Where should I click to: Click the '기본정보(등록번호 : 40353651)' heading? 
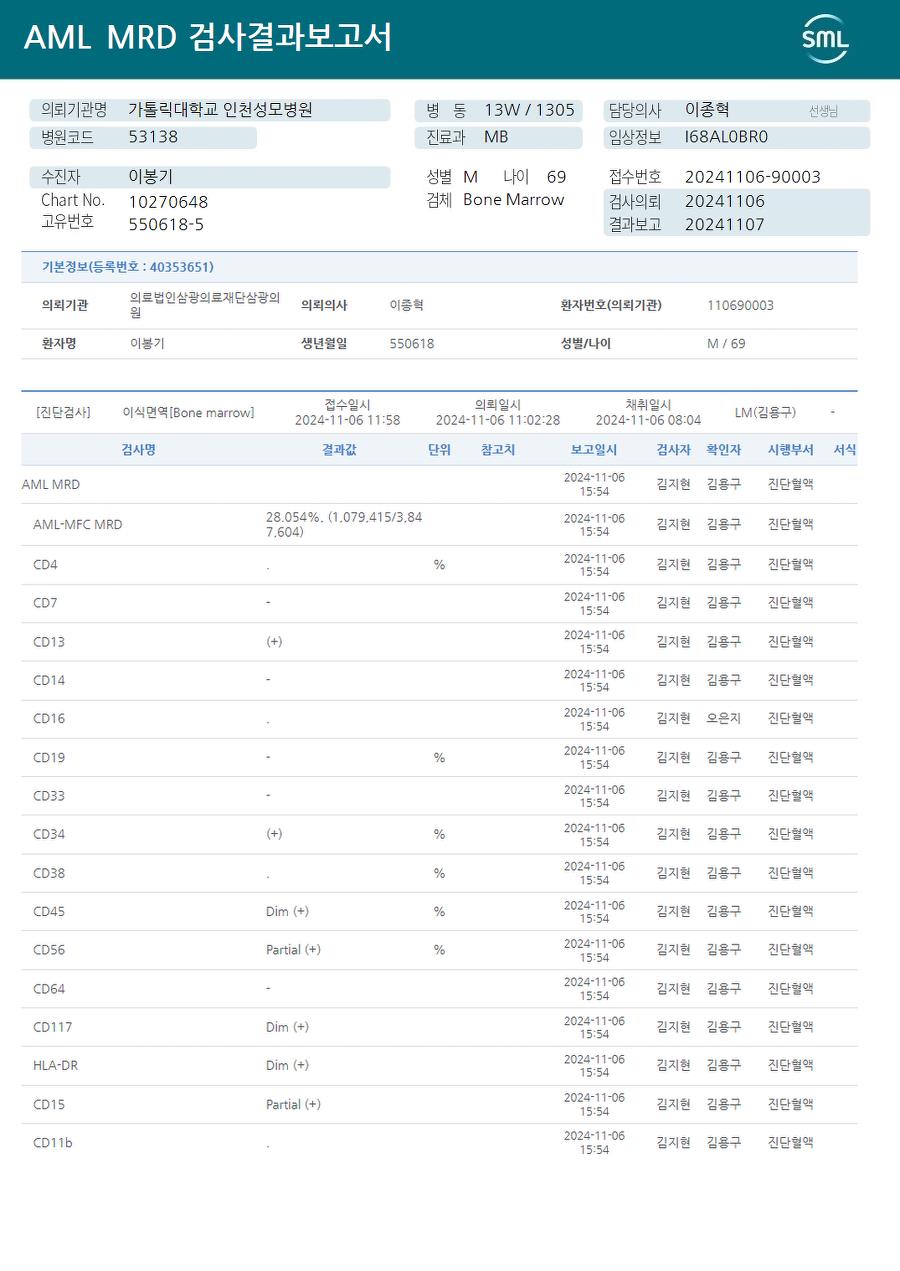click(127, 267)
